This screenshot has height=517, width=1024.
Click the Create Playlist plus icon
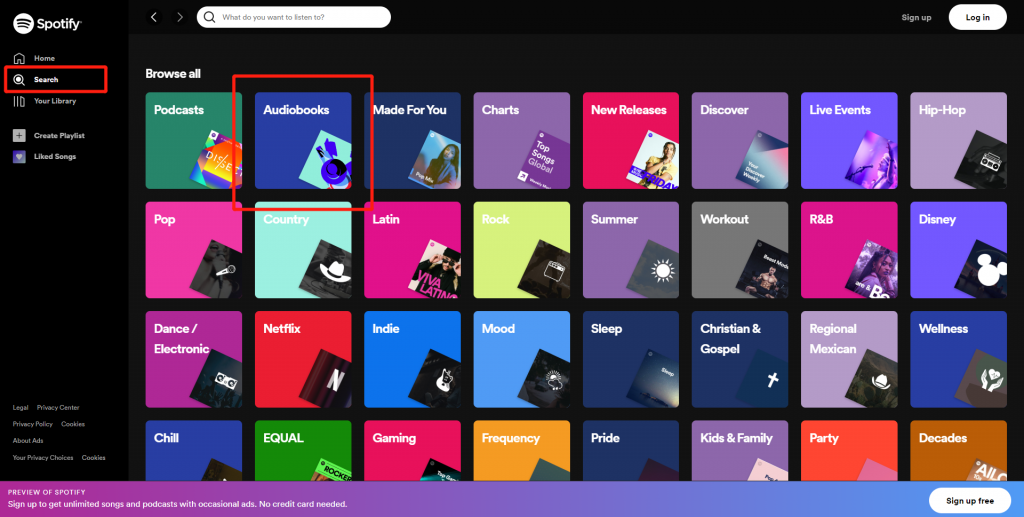19,136
